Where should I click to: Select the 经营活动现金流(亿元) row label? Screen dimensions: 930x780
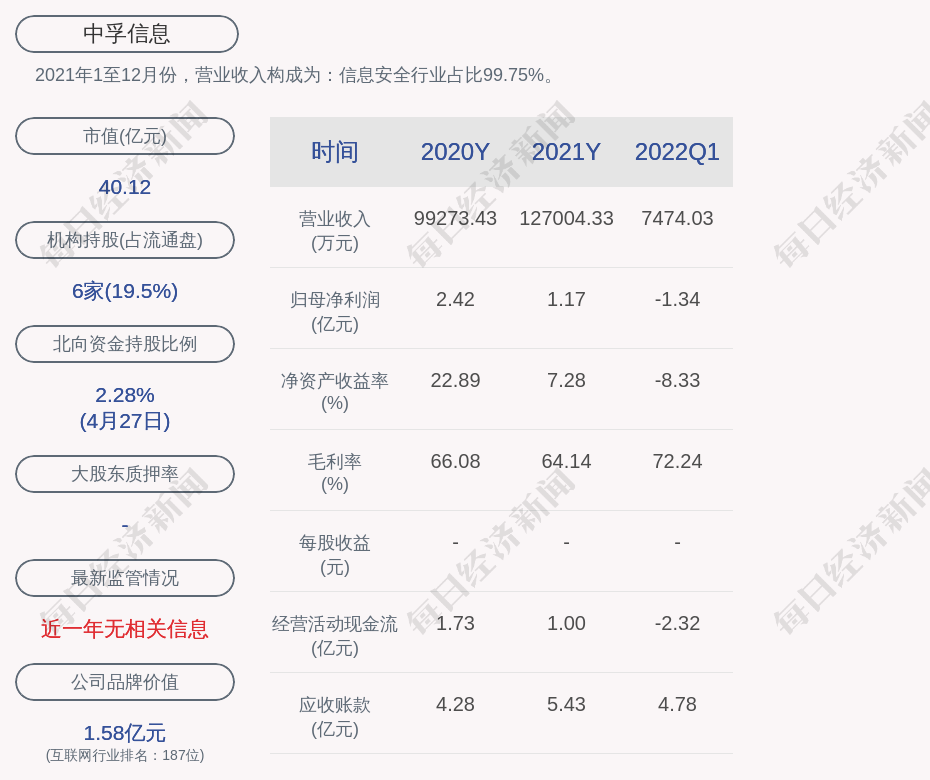click(335, 635)
